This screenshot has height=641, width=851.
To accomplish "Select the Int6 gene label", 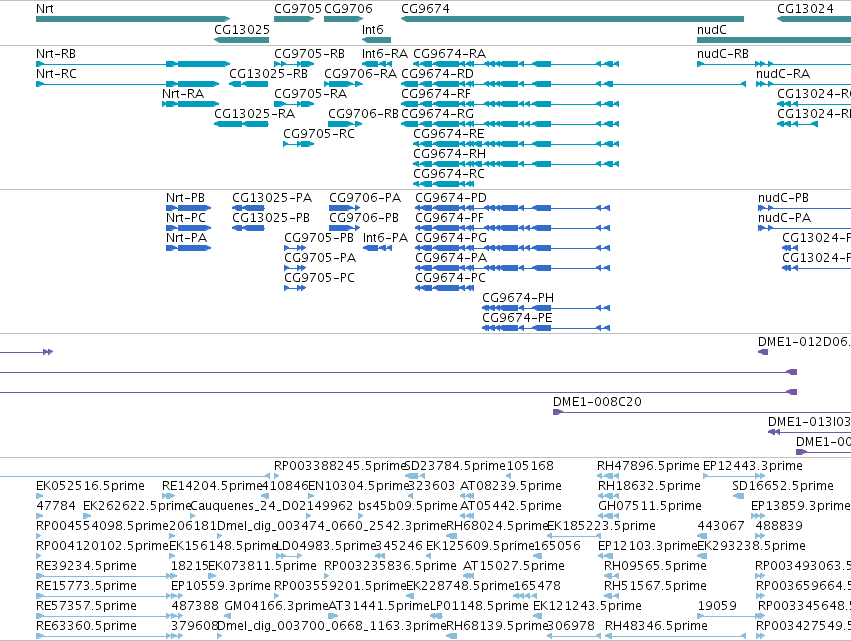I will [372, 29].
